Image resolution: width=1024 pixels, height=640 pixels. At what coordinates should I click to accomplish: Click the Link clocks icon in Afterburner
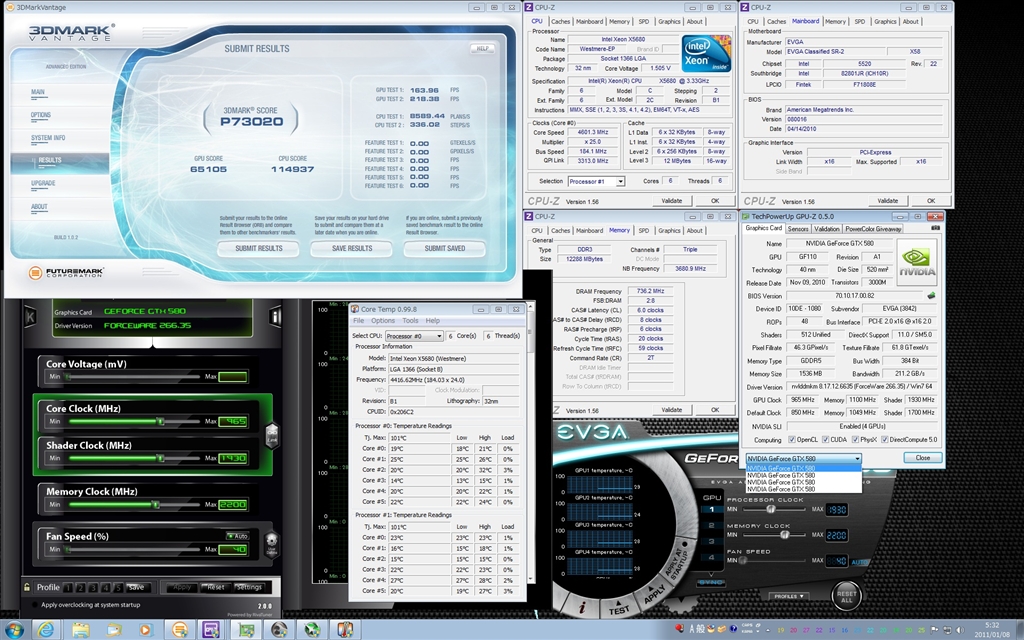272,434
